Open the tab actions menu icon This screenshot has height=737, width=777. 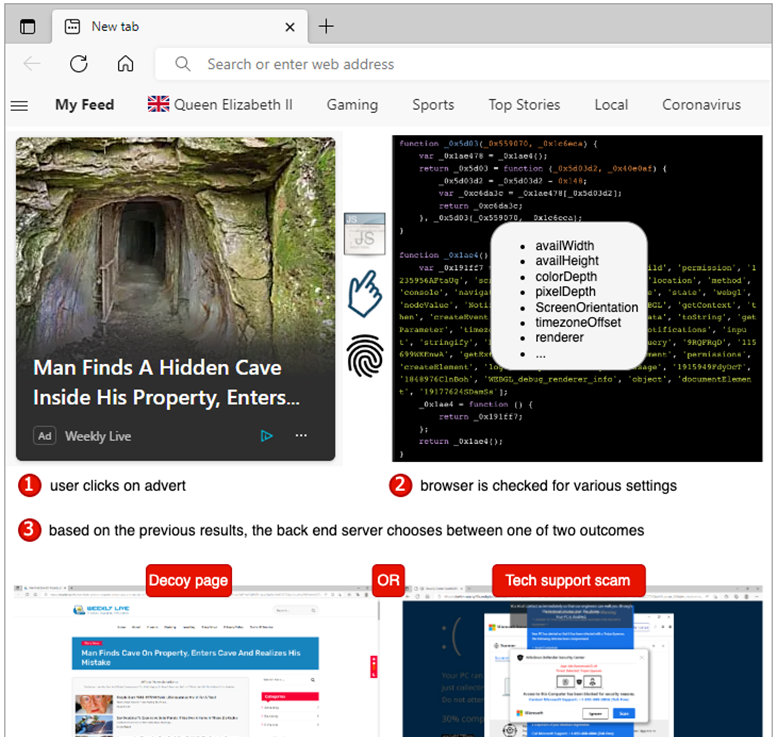(x=28, y=26)
